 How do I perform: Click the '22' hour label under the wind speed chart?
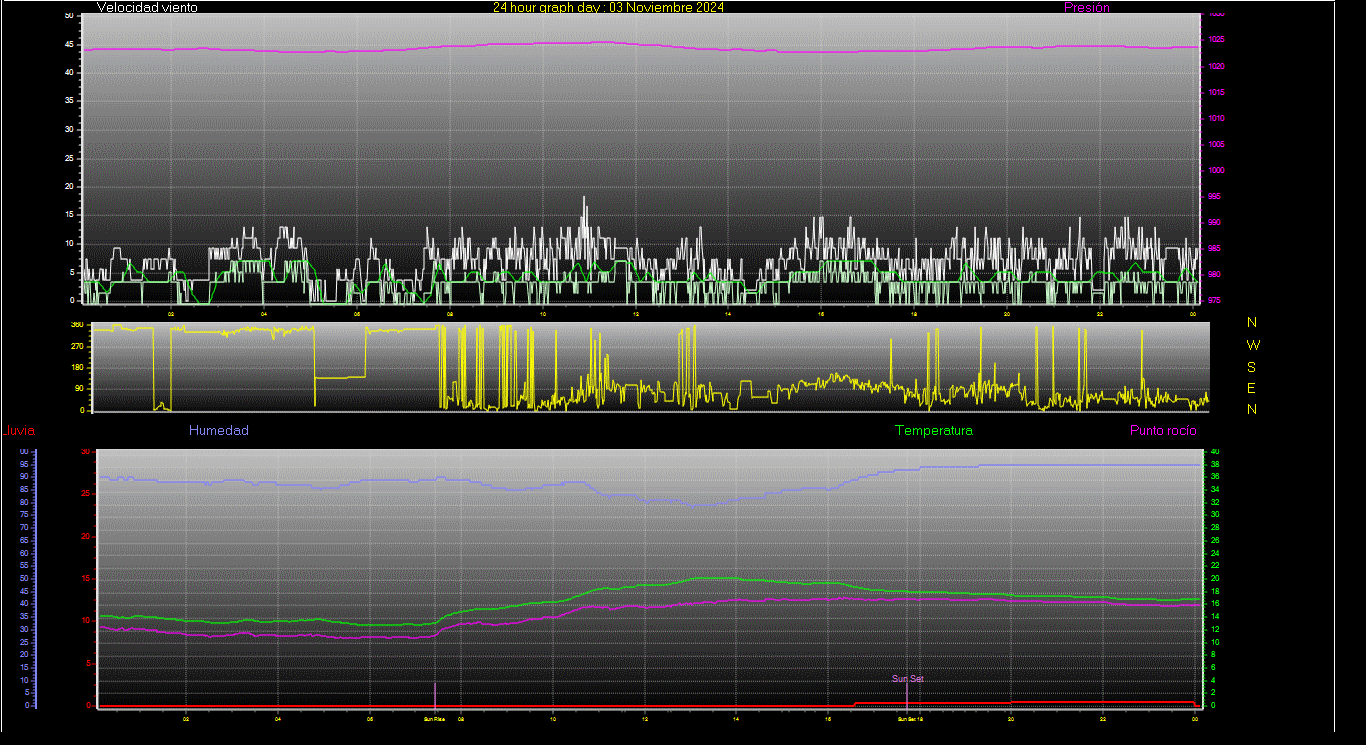pos(1100,314)
